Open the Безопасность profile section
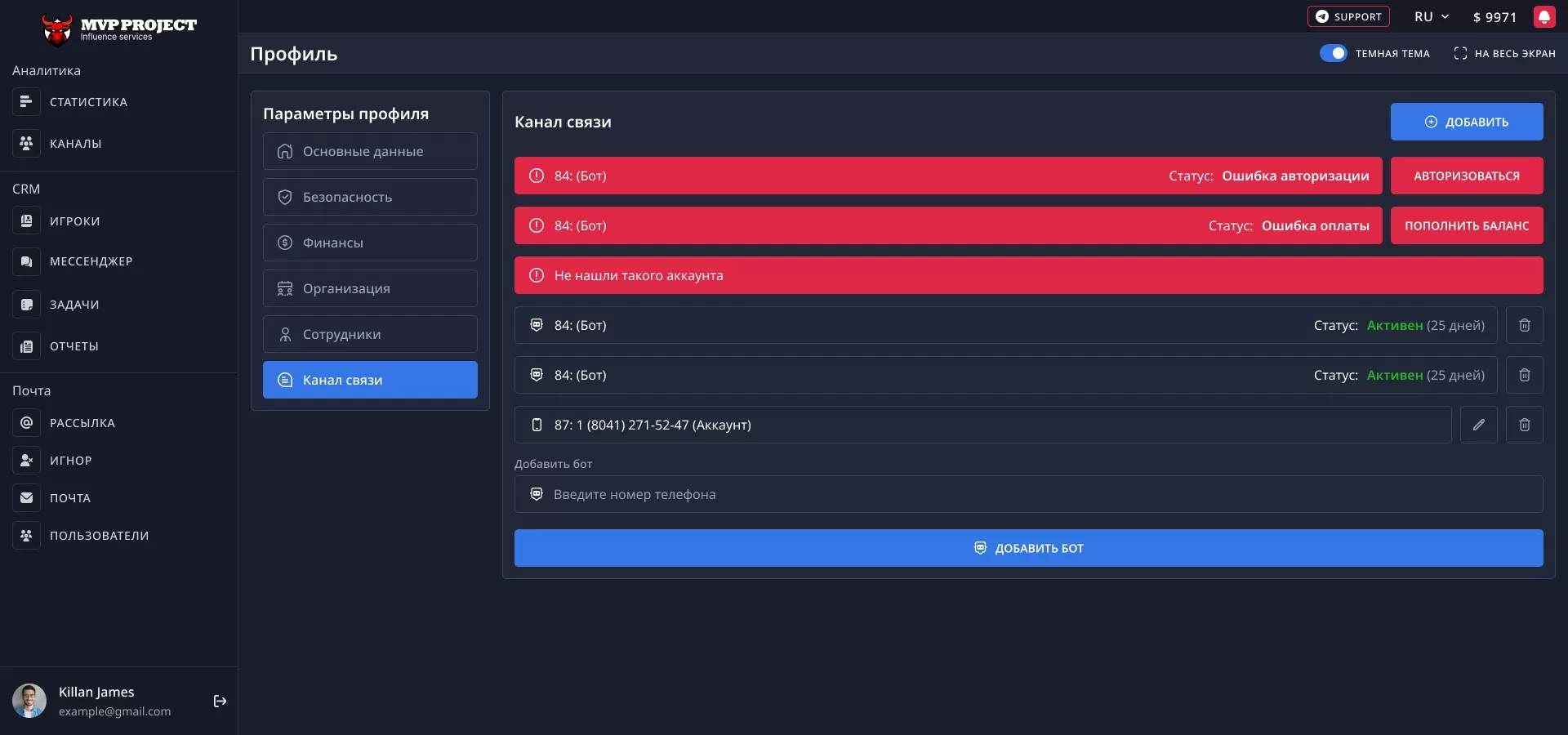This screenshot has height=735, width=1568. point(370,197)
